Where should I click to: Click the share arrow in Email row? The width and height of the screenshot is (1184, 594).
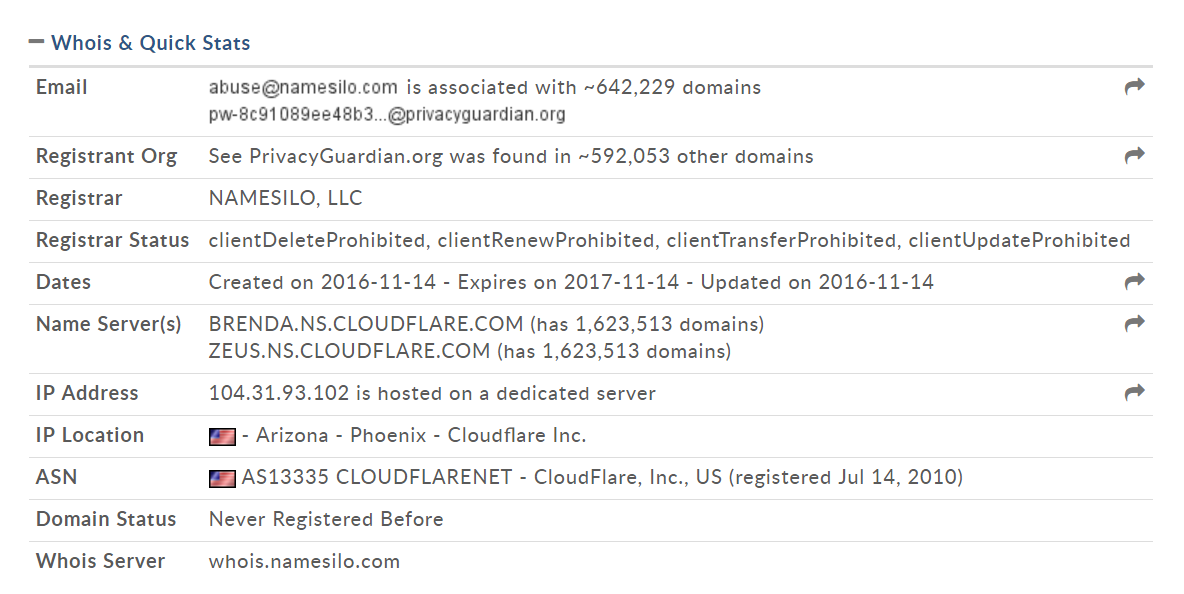pyautogui.click(x=1134, y=87)
